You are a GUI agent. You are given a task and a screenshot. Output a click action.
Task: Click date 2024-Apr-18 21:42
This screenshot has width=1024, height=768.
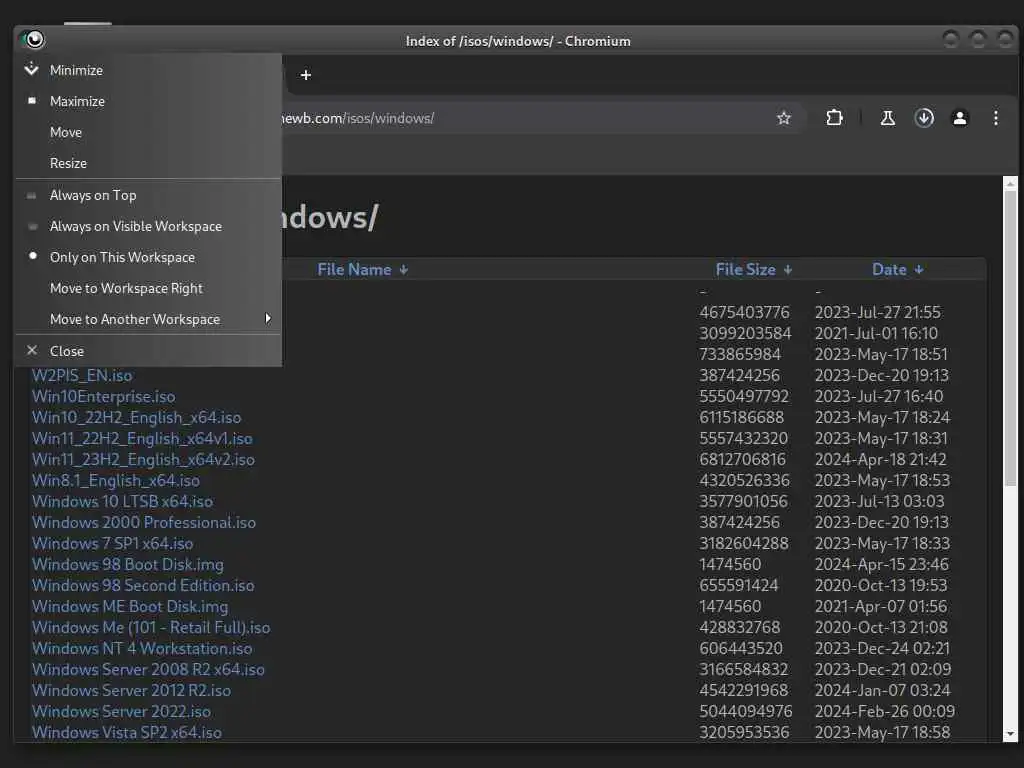[x=880, y=459]
